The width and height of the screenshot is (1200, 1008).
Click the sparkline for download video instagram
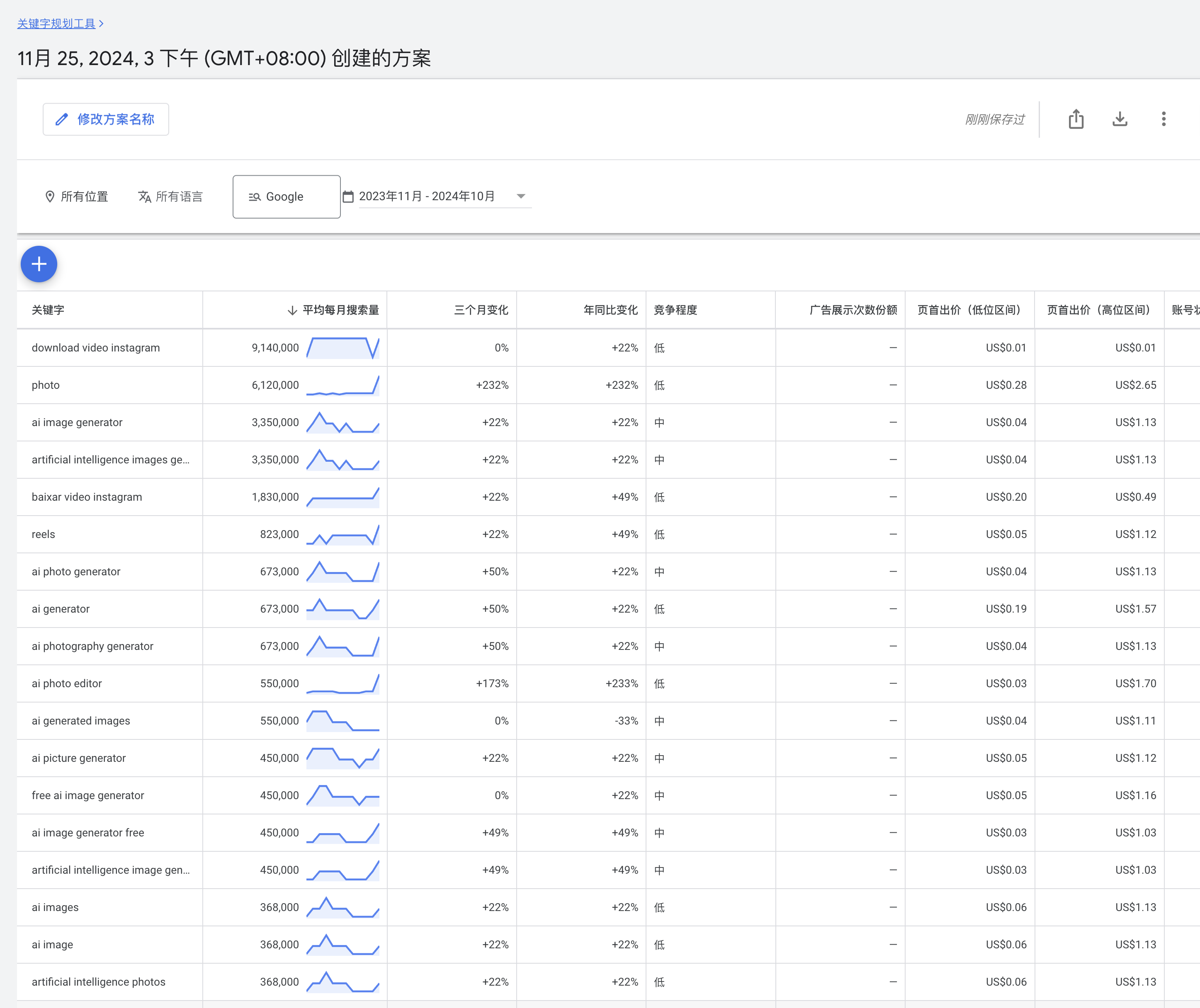(x=343, y=348)
